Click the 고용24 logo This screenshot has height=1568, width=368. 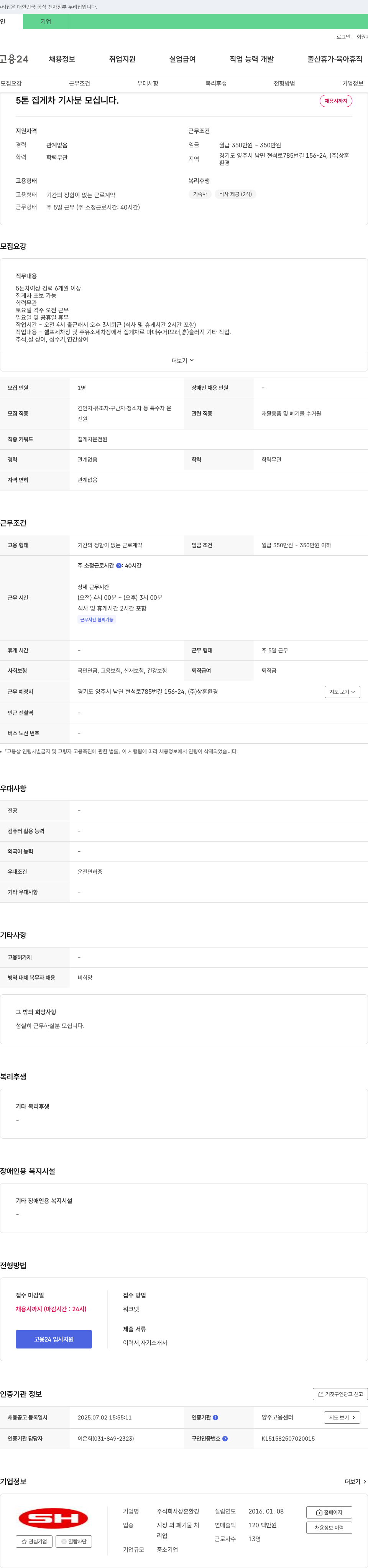14,59
